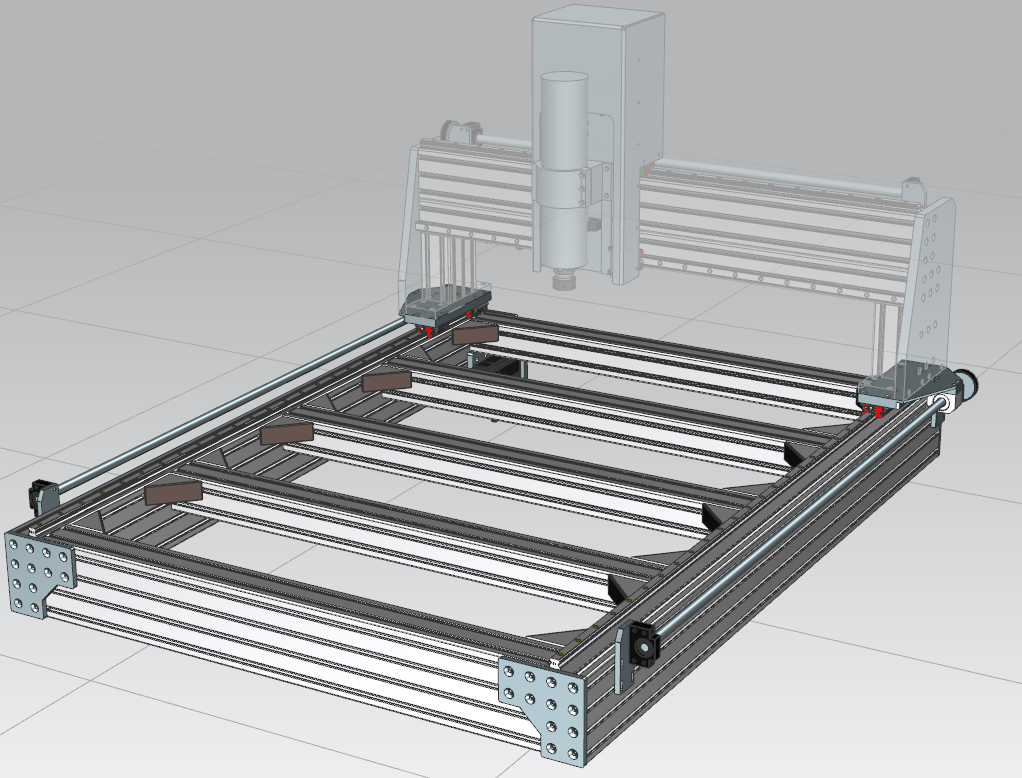The image size is (1022, 778).
Task: Select the stepper motor at rear right
Action: pyautogui.click(x=965, y=385)
